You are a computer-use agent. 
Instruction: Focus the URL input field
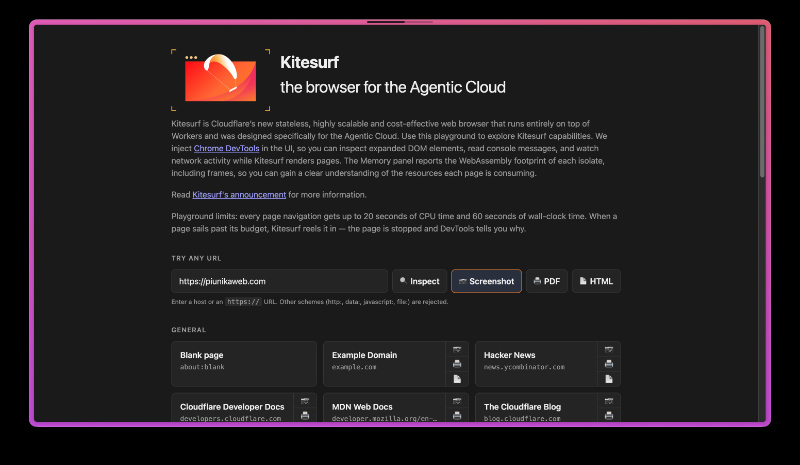click(280, 281)
